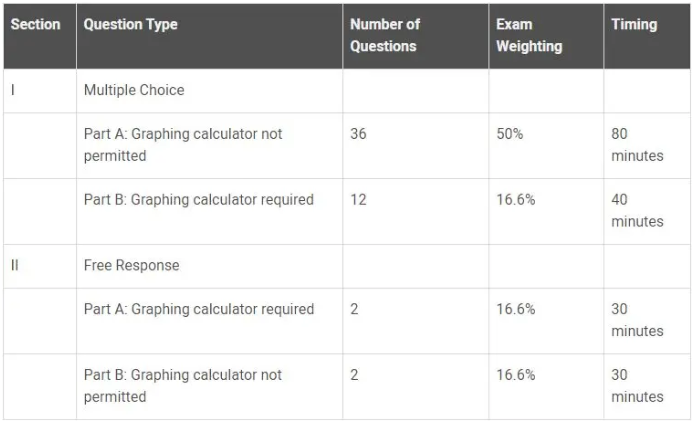Click the Timing column header
This screenshot has height=423, width=694.
[x=634, y=24]
